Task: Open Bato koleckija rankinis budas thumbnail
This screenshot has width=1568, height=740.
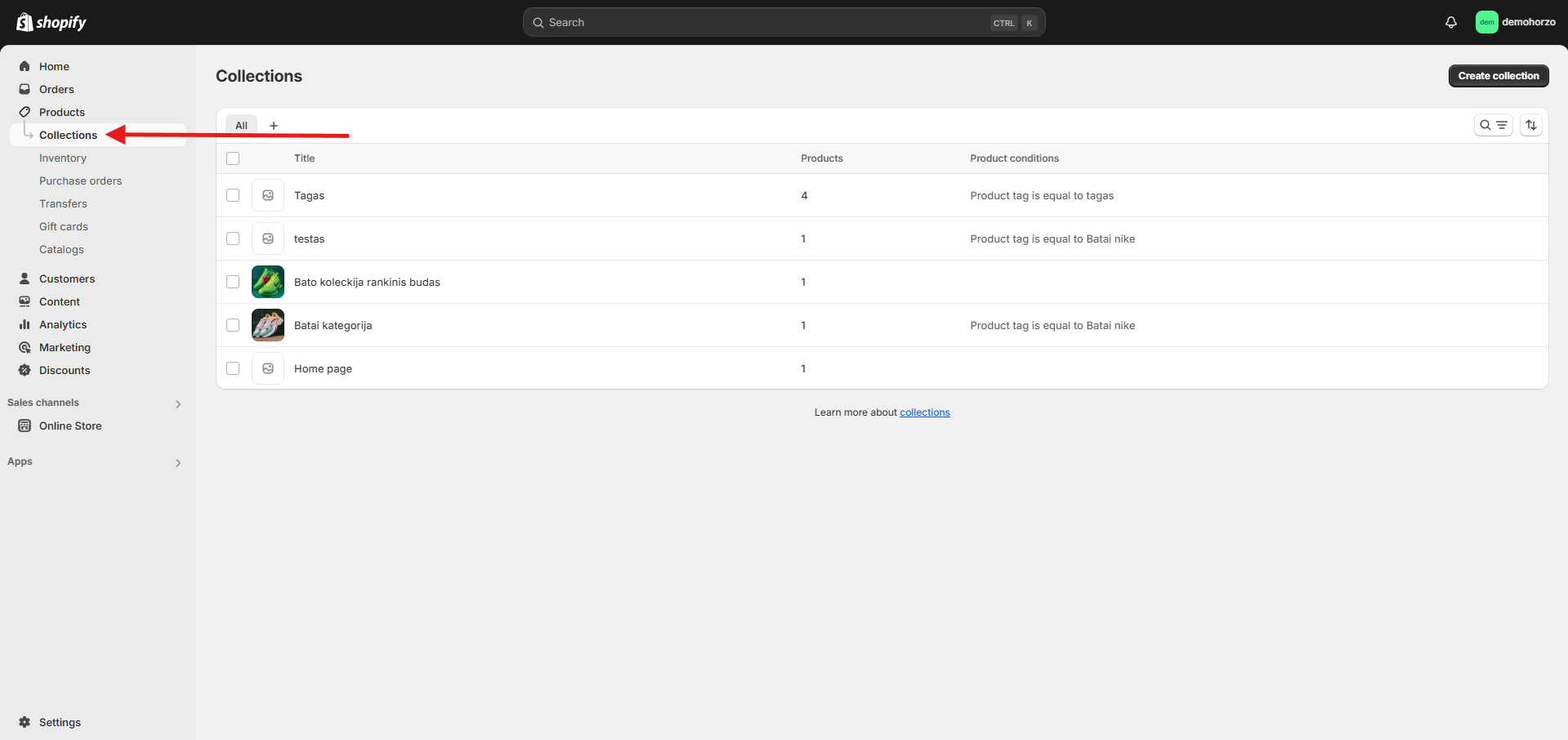Action: (x=268, y=282)
